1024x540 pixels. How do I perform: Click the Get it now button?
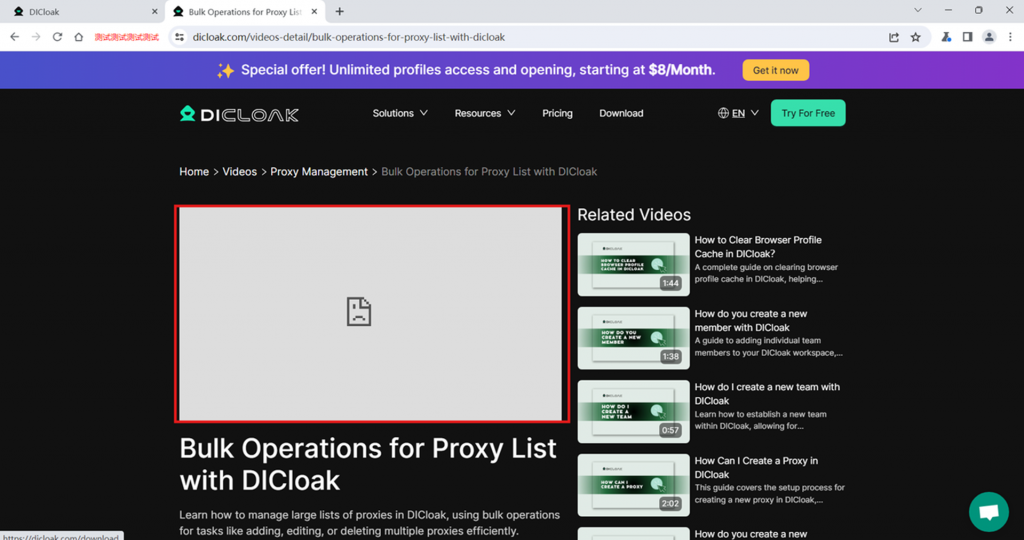tap(775, 70)
